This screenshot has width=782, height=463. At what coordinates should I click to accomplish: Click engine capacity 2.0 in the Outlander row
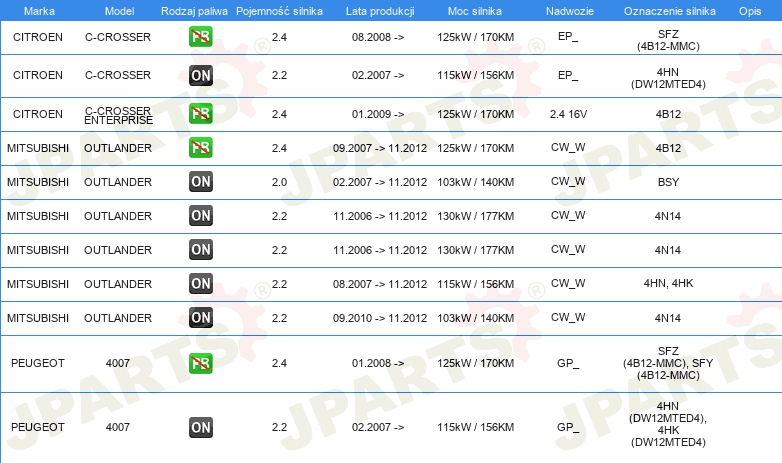(279, 182)
